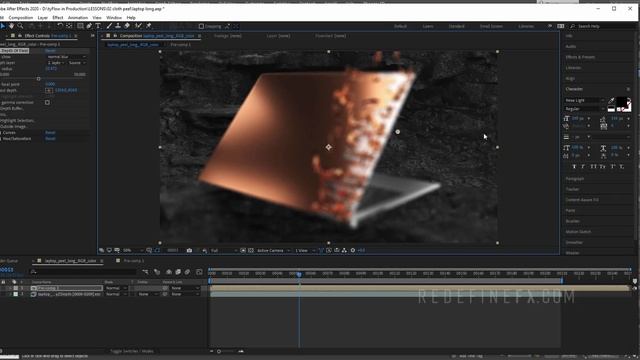Click the black fill color swatch
The height and width of the screenshot is (360, 640).
point(622,102)
